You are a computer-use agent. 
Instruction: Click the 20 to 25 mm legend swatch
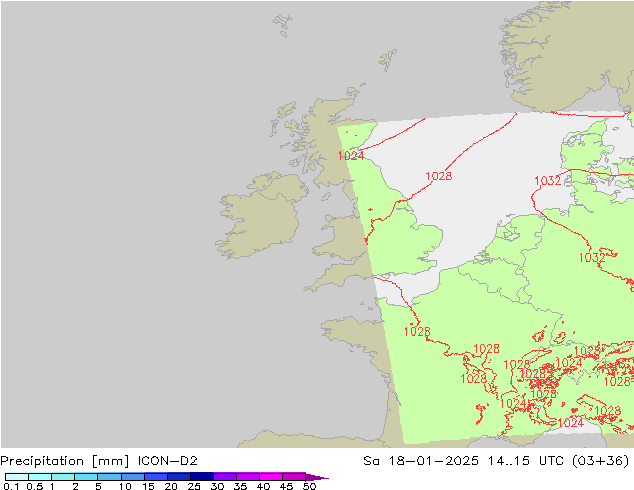tap(179, 477)
